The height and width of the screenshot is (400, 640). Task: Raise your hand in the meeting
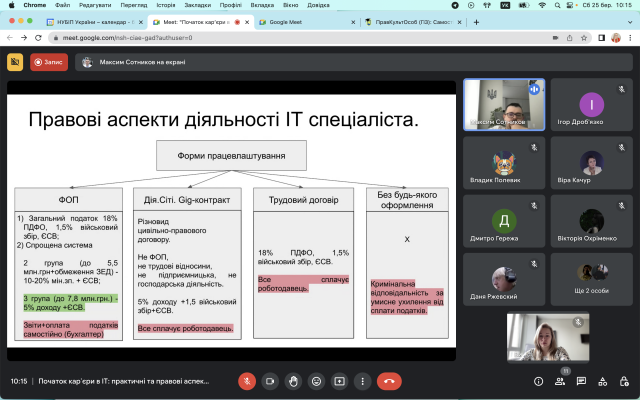[293, 381]
